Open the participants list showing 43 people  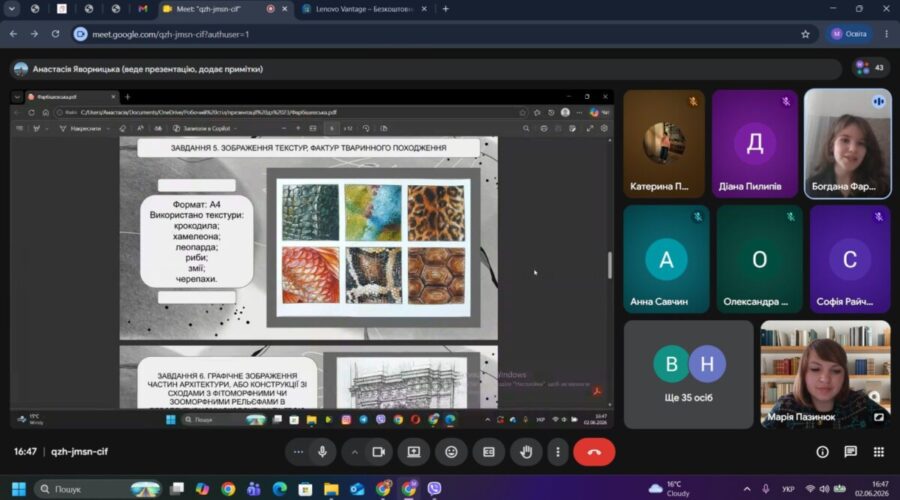(x=870, y=68)
